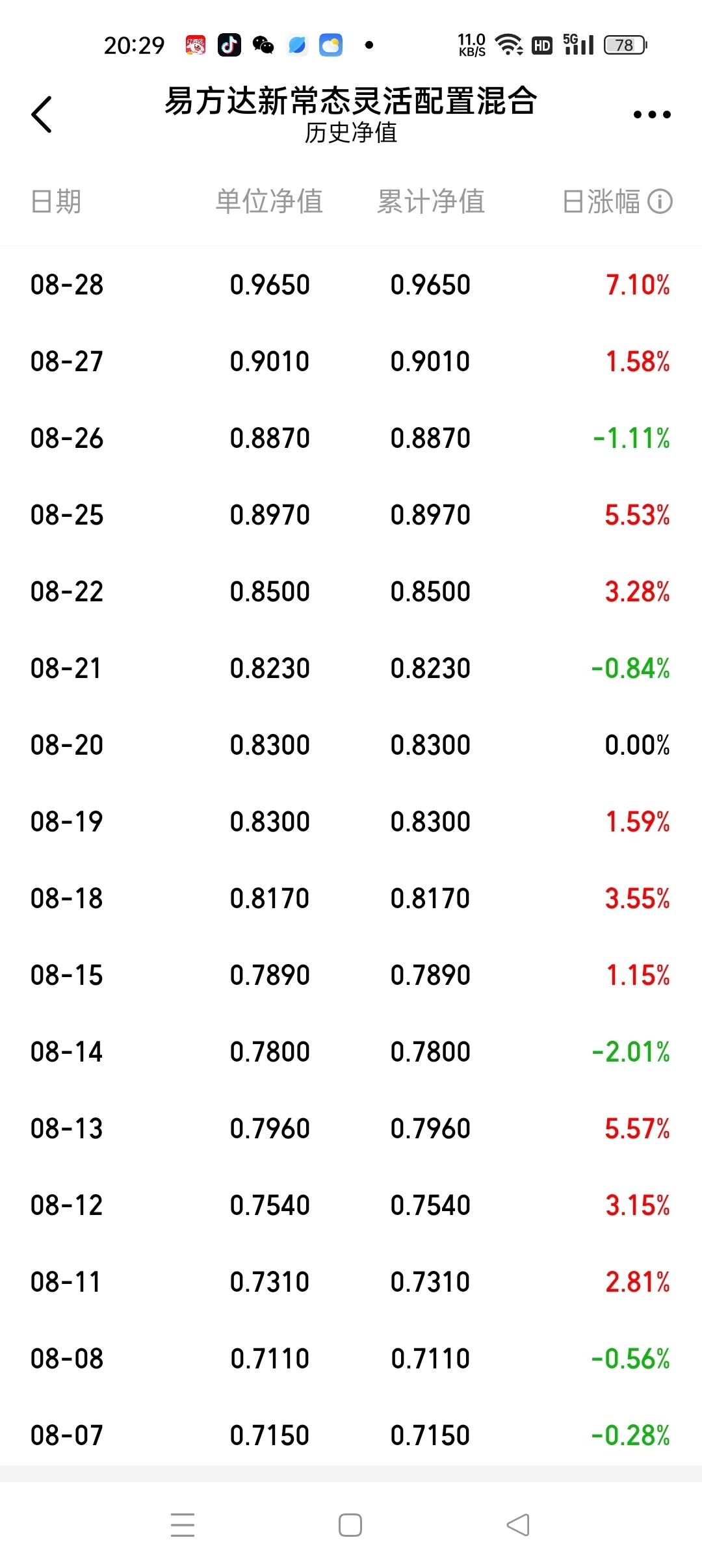702x1568 pixels.
Task: Tap the Android back triangle icon
Action: [518, 1524]
